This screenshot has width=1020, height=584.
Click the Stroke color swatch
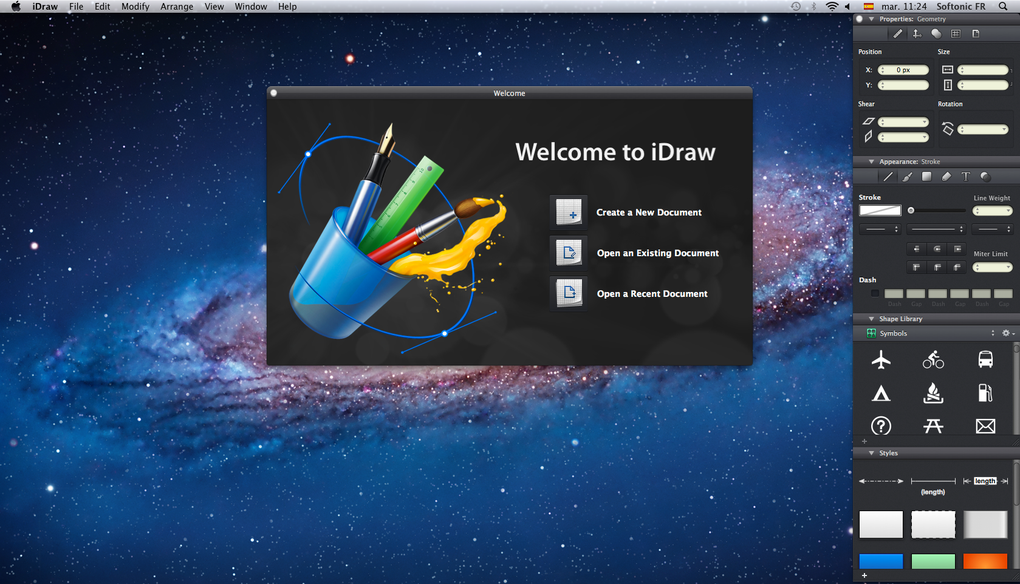click(880, 211)
